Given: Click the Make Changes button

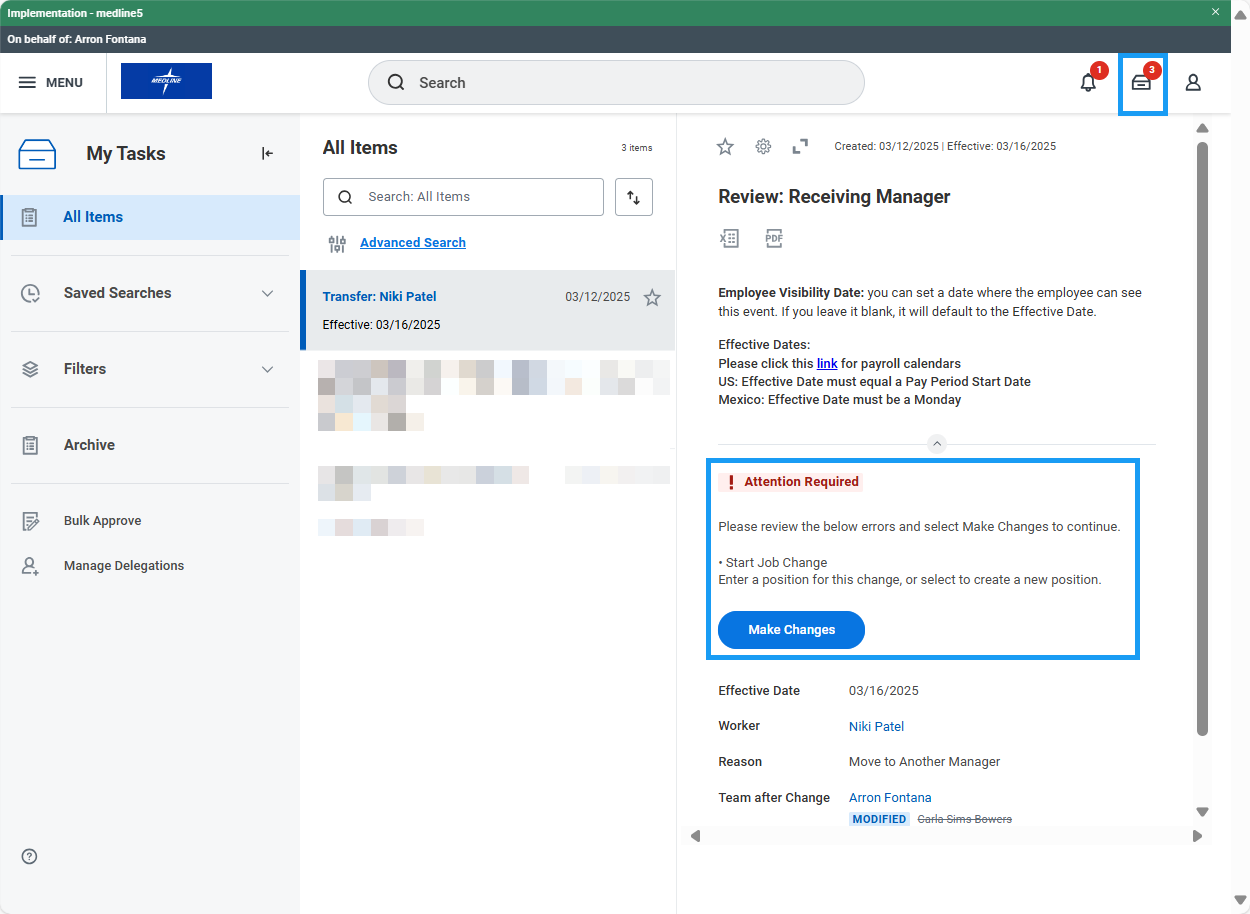Looking at the screenshot, I should coord(791,630).
